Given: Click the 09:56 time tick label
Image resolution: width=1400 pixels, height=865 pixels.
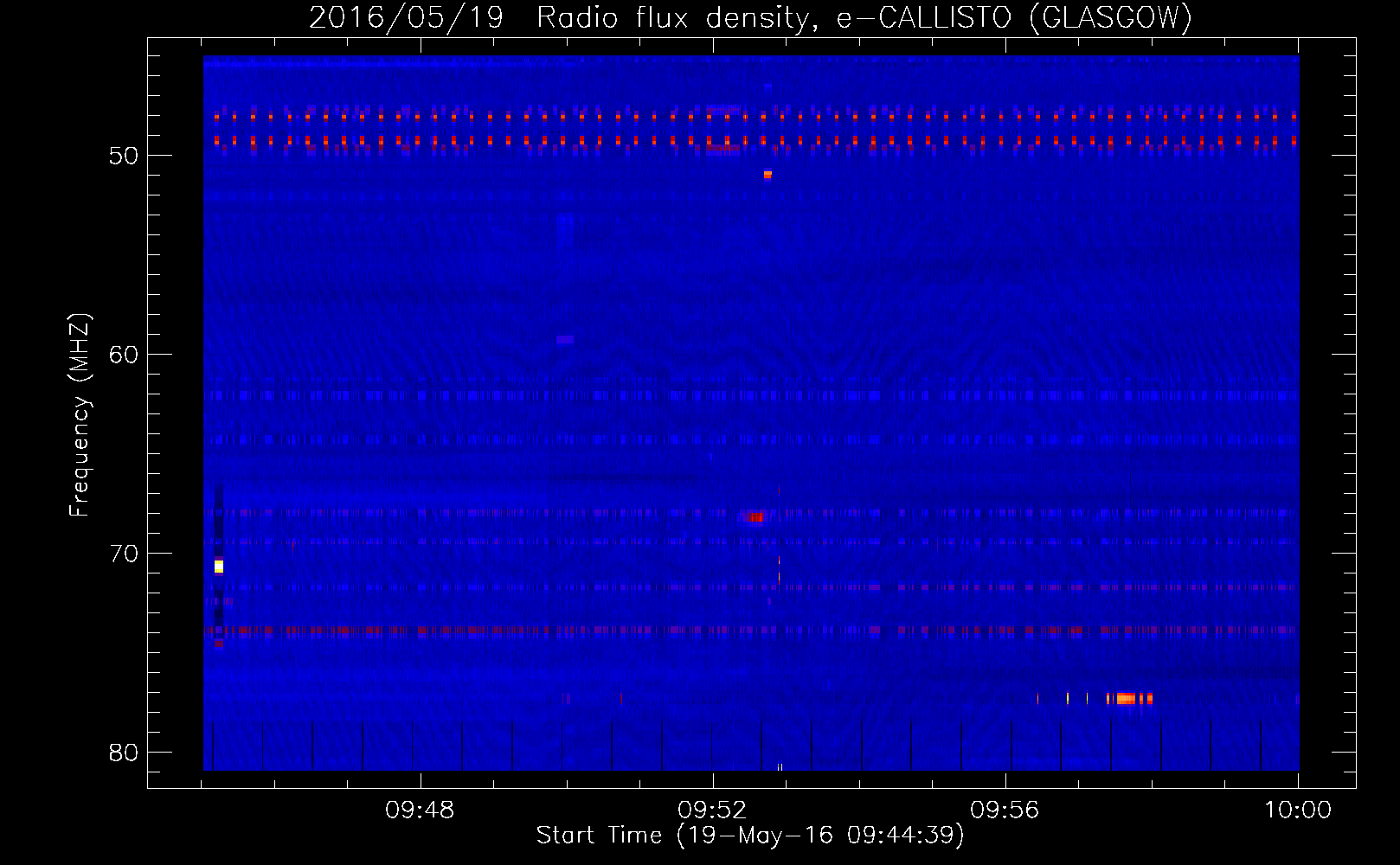Looking at the screenshot, I should [x=1005, y=811].
